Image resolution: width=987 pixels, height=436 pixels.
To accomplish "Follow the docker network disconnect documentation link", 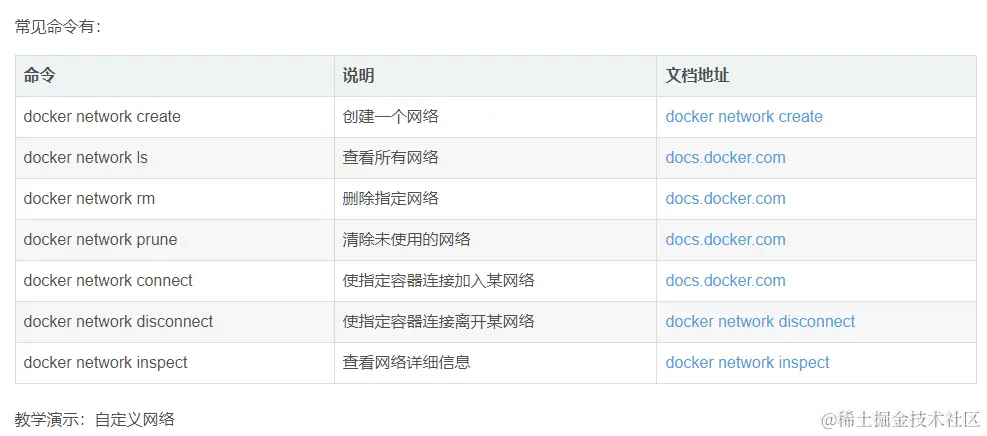I will tap(760, 322).
